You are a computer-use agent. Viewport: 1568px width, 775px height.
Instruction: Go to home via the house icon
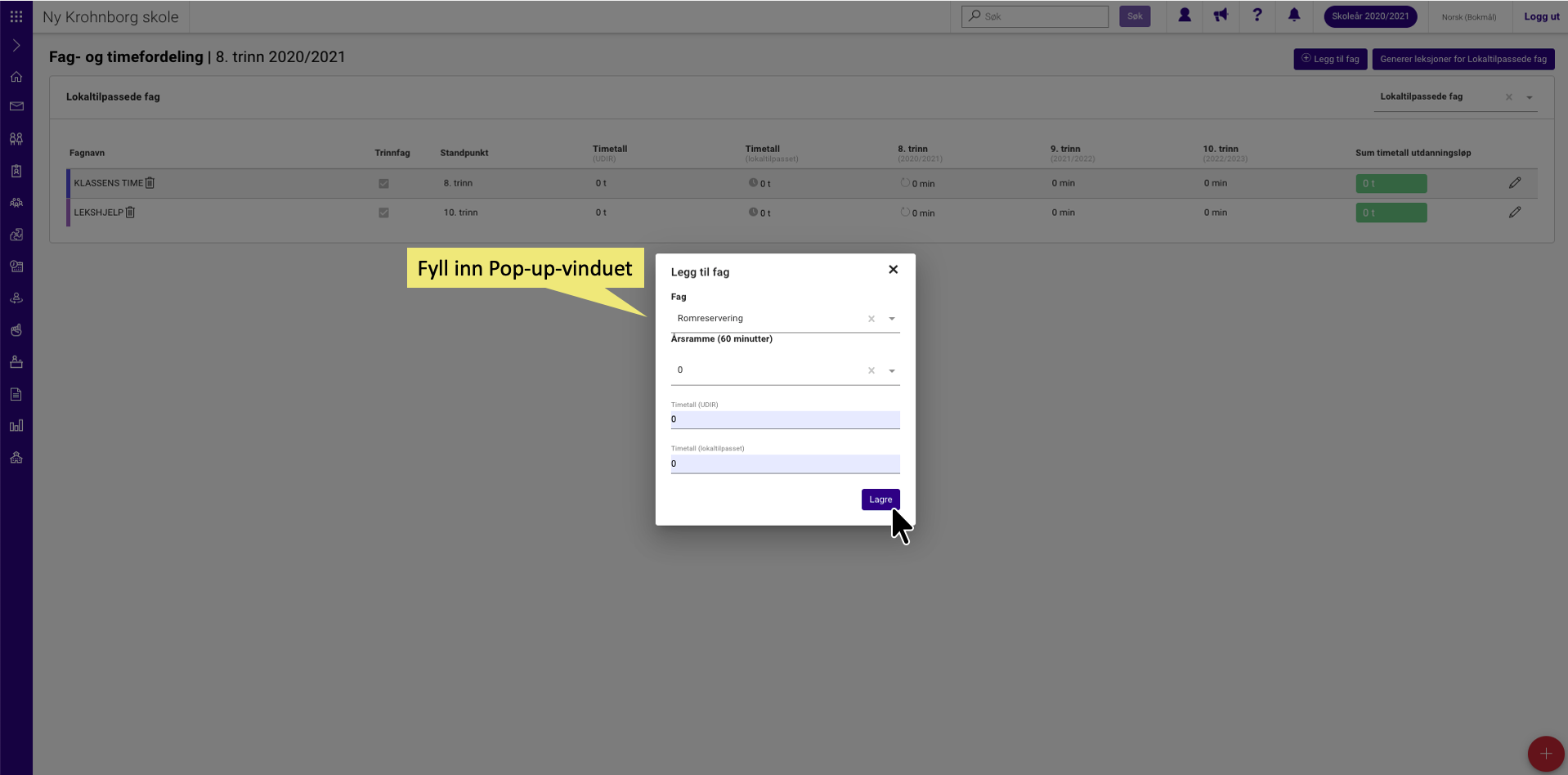click(16, 77)
